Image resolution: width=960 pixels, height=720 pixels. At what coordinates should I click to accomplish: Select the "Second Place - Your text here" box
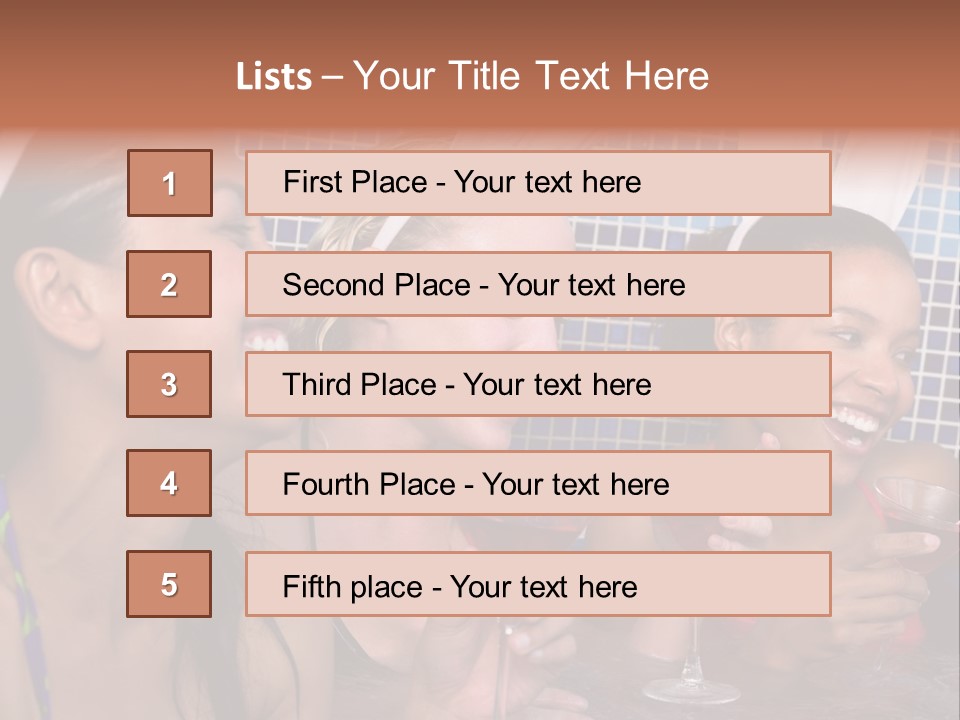[x=538, y=284]
